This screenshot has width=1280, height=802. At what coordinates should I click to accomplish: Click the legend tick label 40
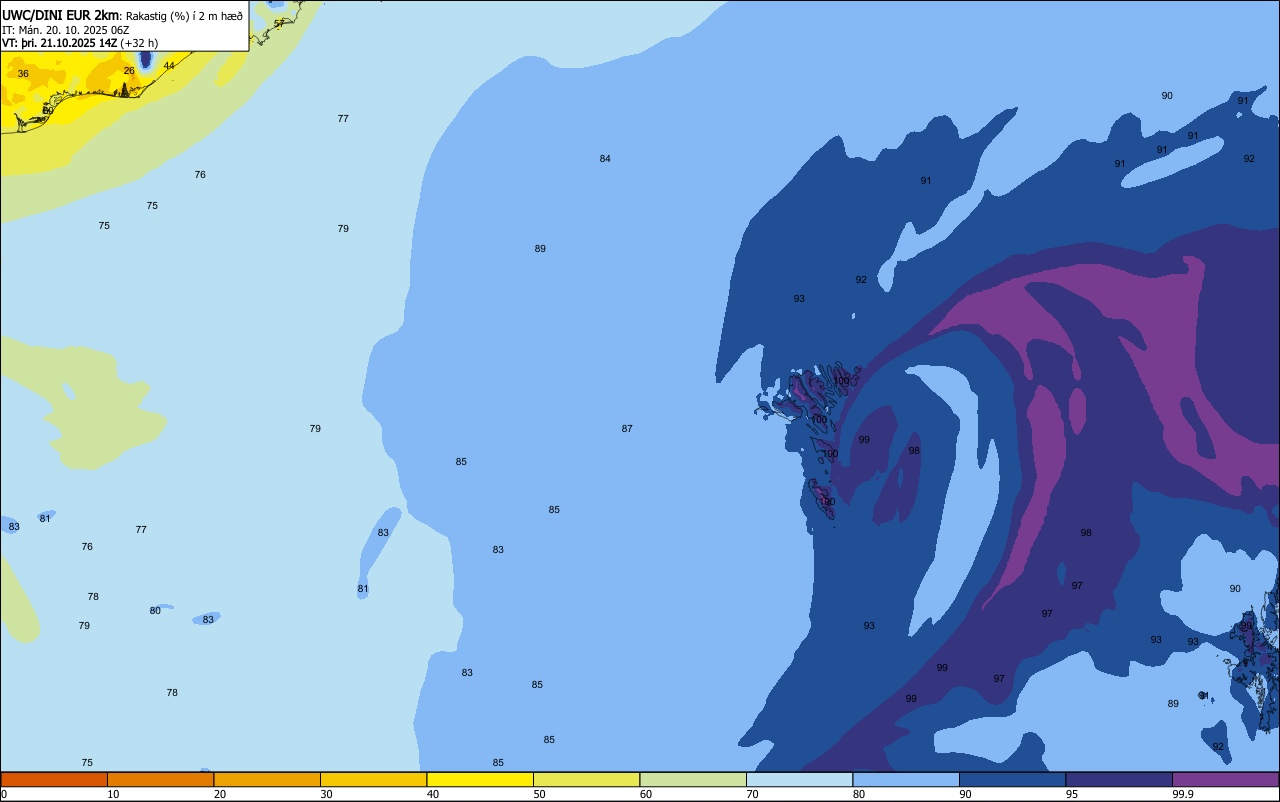pos(433,794)
